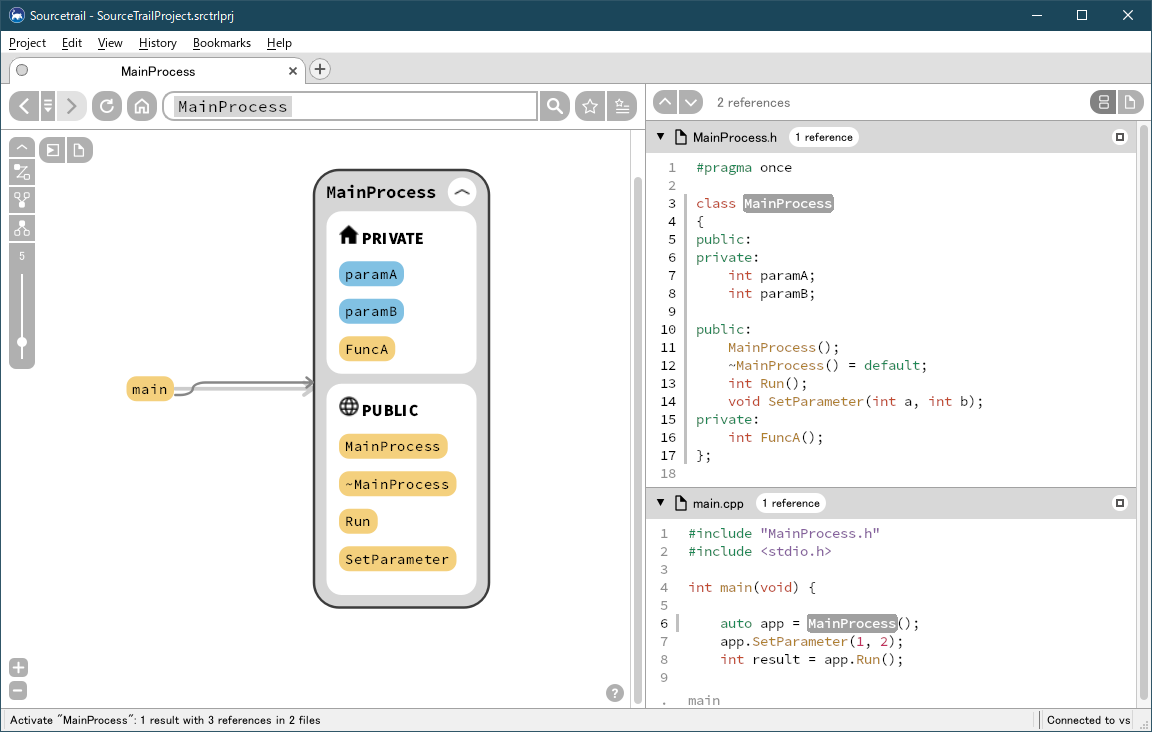
Task: Open the bookmark manager list icon
Action: 622,106
